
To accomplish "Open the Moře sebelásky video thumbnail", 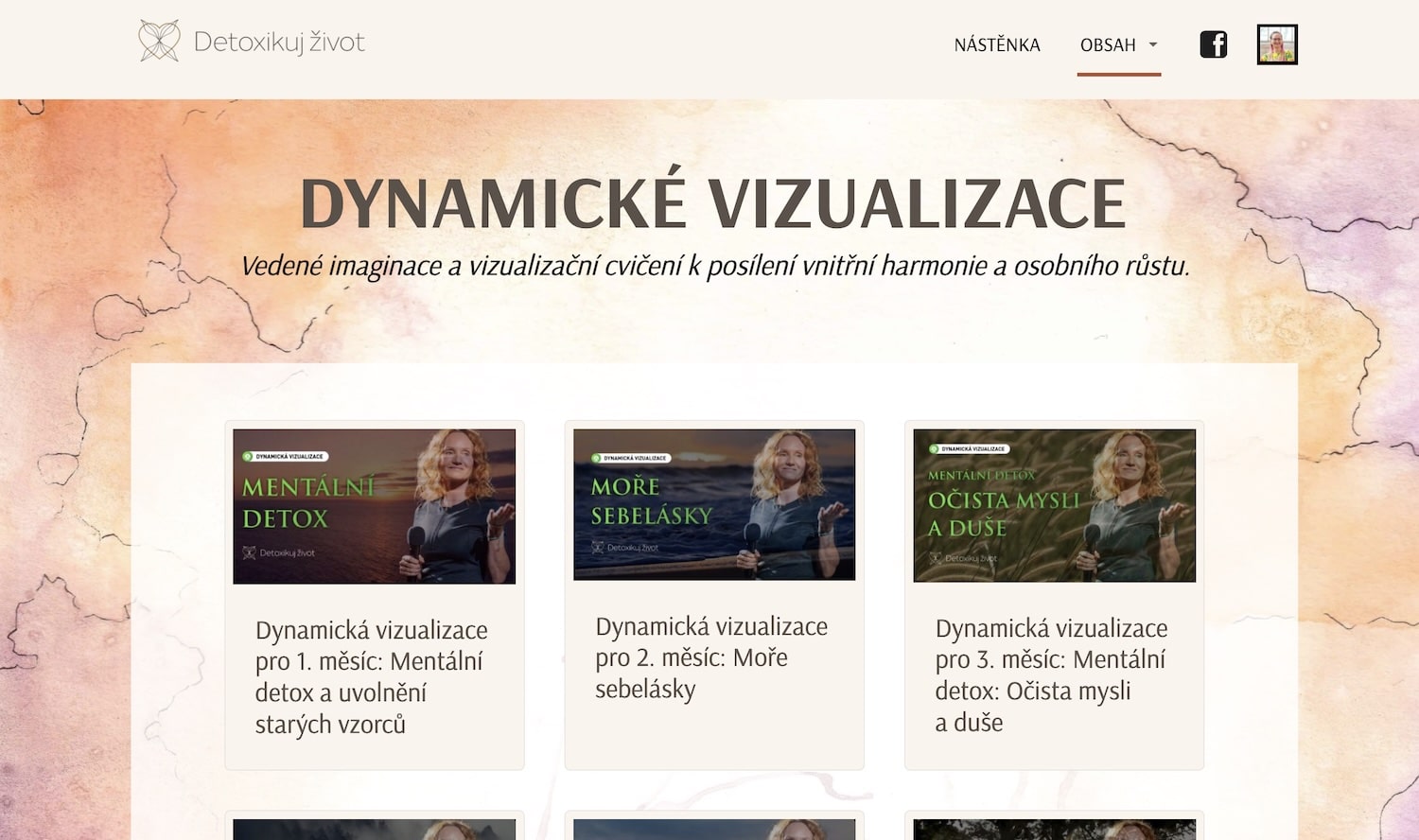I will click(713, 504).
